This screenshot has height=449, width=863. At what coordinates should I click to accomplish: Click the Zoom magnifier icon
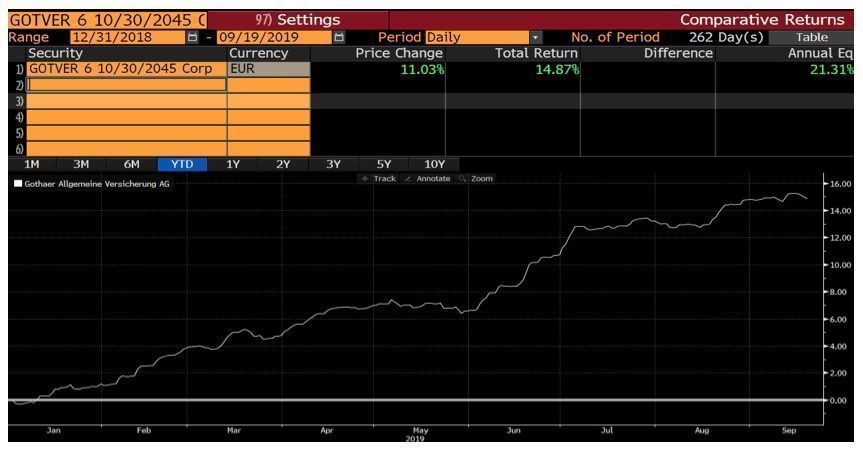point(462,179)
